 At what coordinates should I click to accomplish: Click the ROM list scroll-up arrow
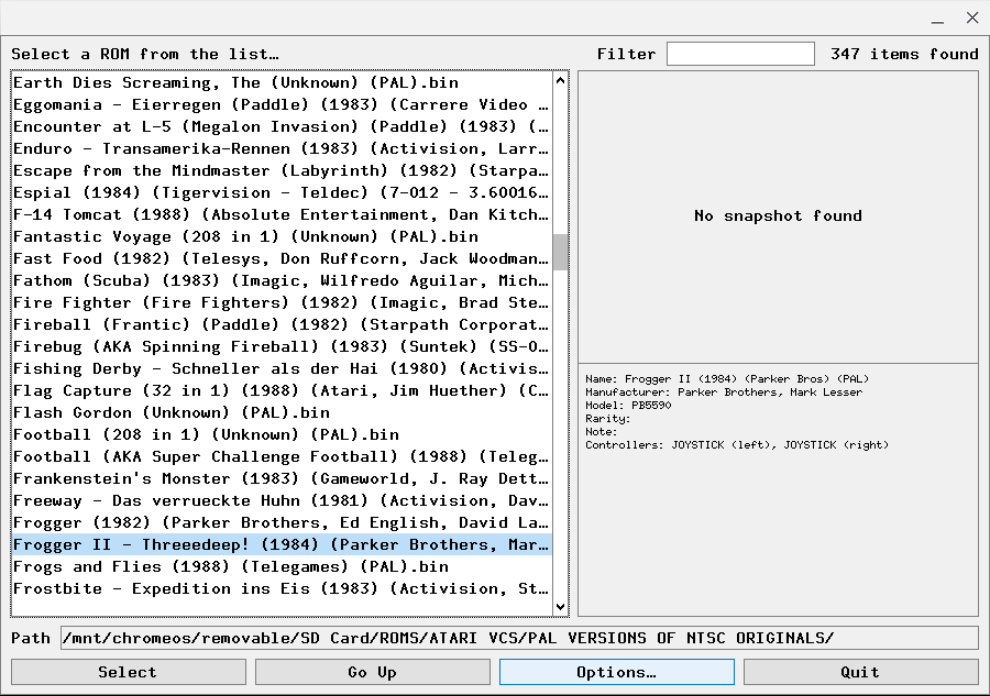click(560, 81)
